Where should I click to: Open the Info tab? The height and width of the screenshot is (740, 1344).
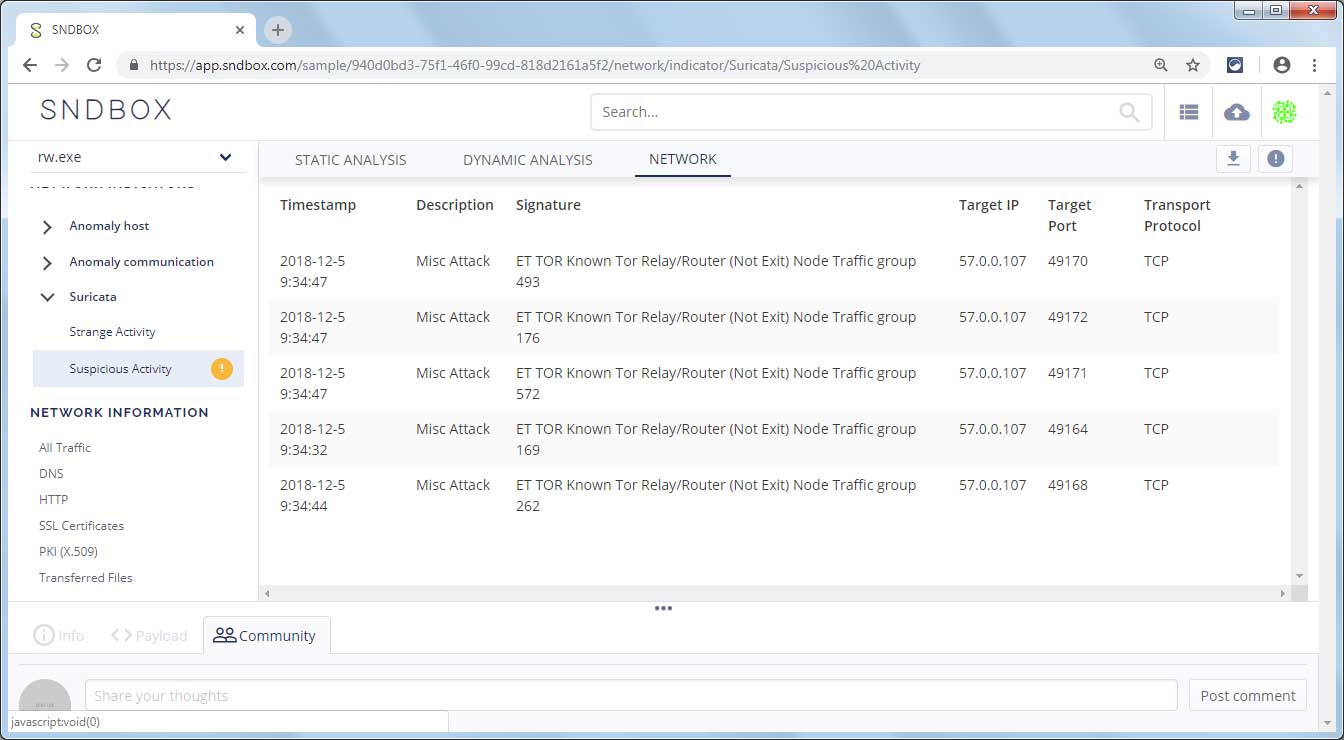[x=59, y=635]
